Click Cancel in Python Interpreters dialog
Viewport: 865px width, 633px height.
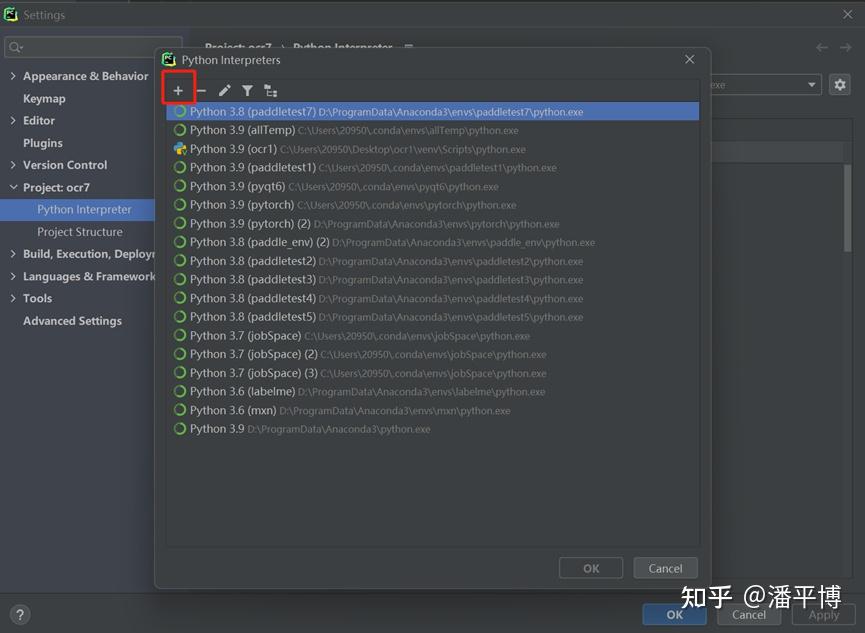[x=665, y=568]
